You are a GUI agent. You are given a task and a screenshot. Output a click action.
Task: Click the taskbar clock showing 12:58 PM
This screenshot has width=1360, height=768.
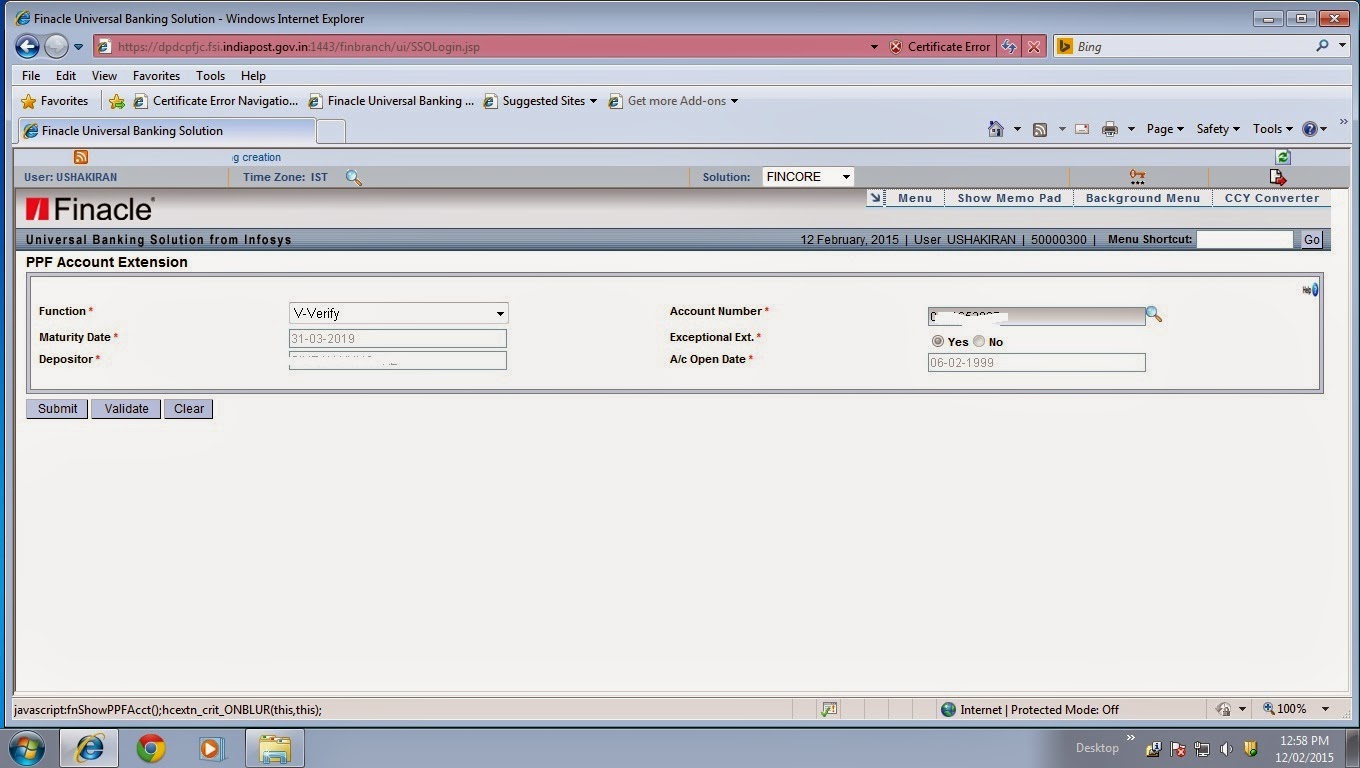click(1304, 749)
